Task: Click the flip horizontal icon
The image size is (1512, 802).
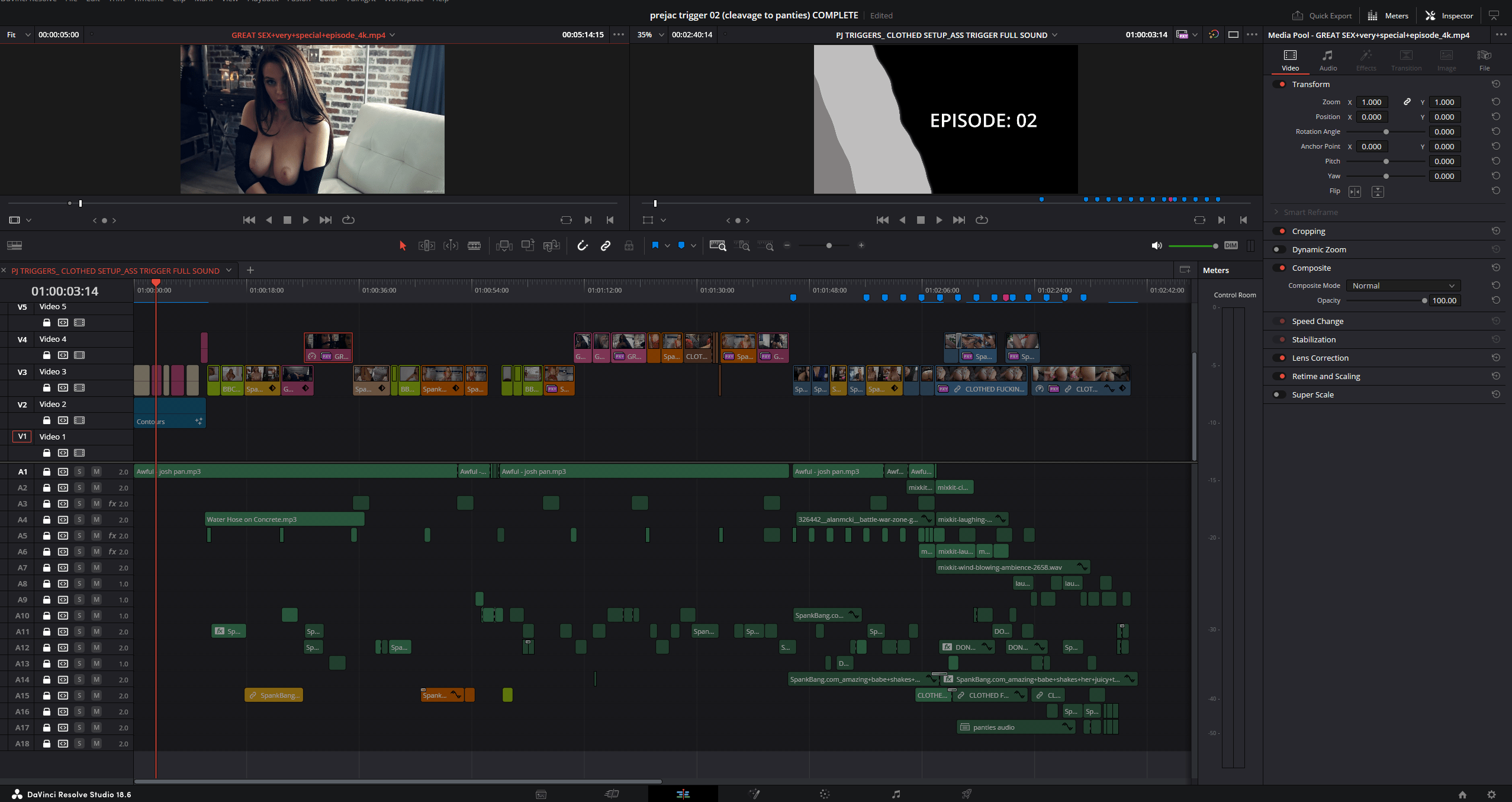Action: (1355, 191)
